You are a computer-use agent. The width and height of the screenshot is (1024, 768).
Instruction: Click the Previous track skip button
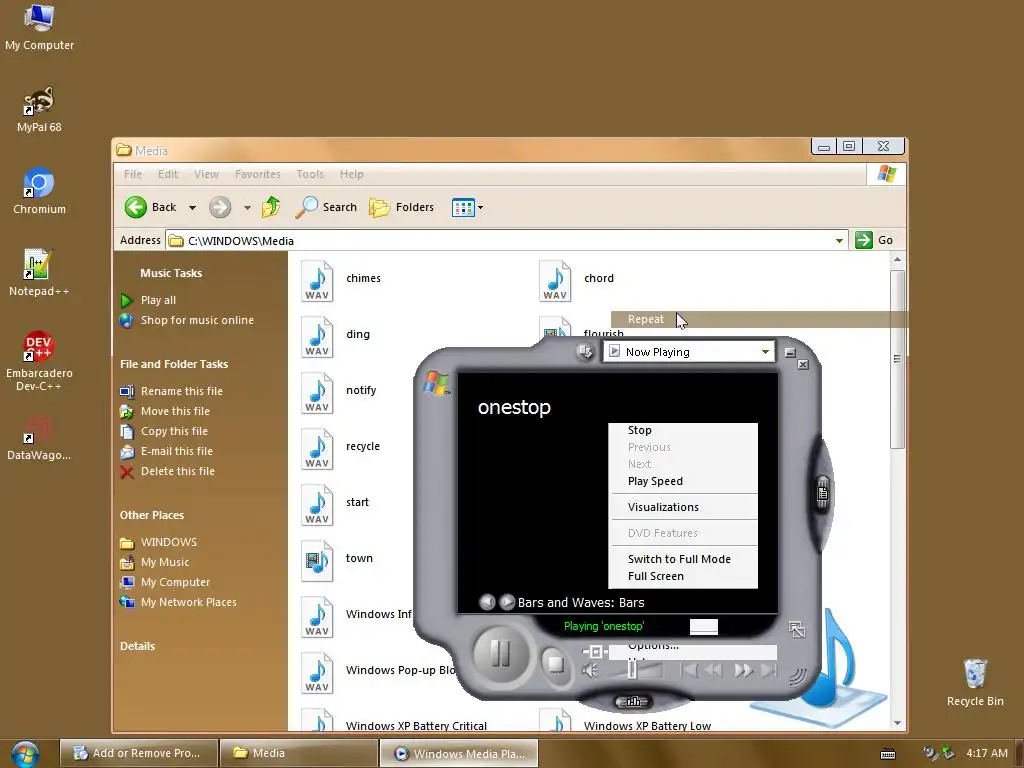click(x=688, y=671)
